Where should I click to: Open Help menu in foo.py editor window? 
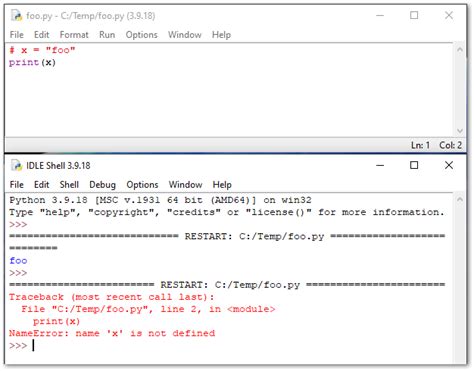pyautogui.click(x=221, y=35)
